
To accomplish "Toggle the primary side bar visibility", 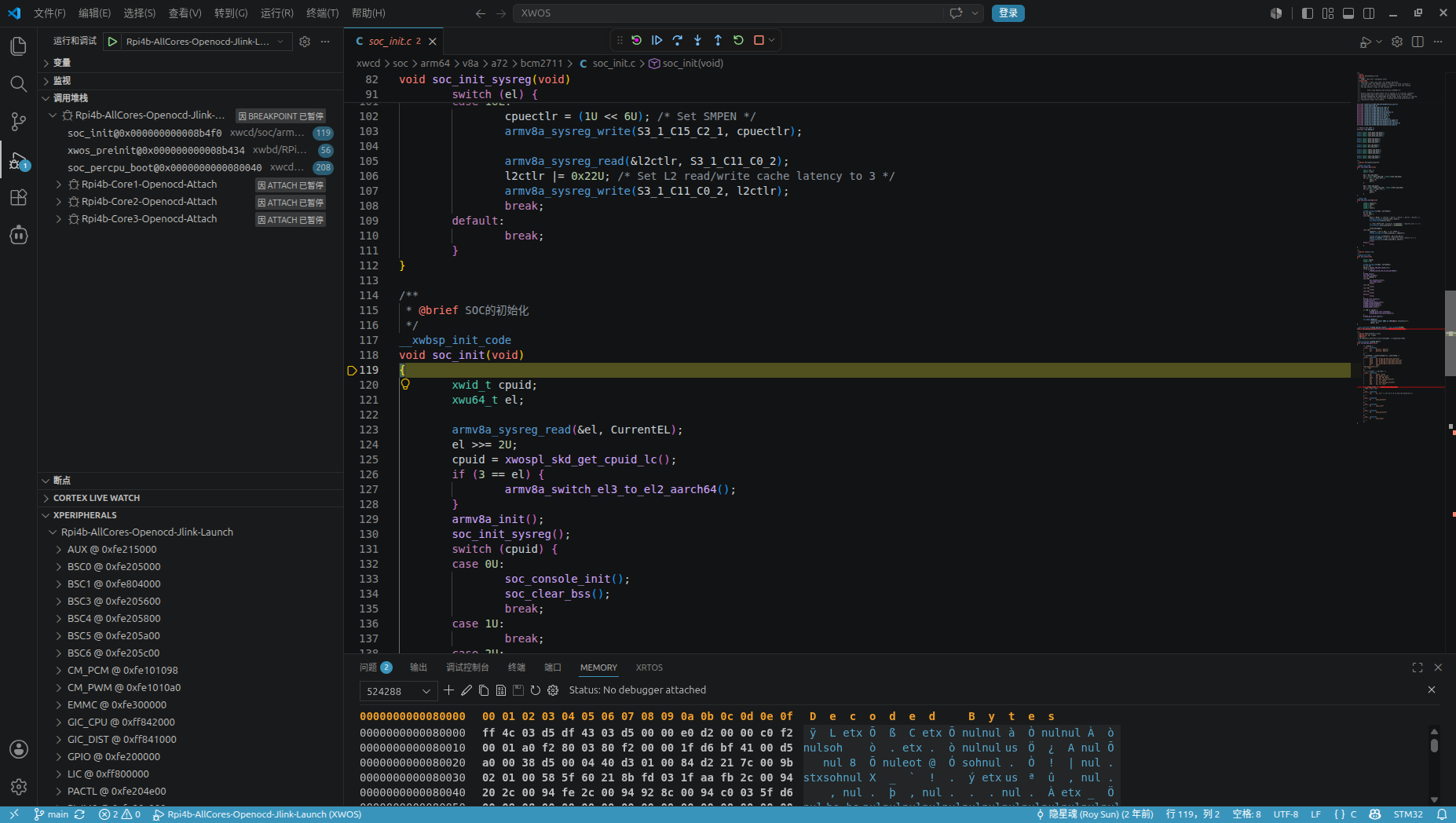I will (1308, 13).
